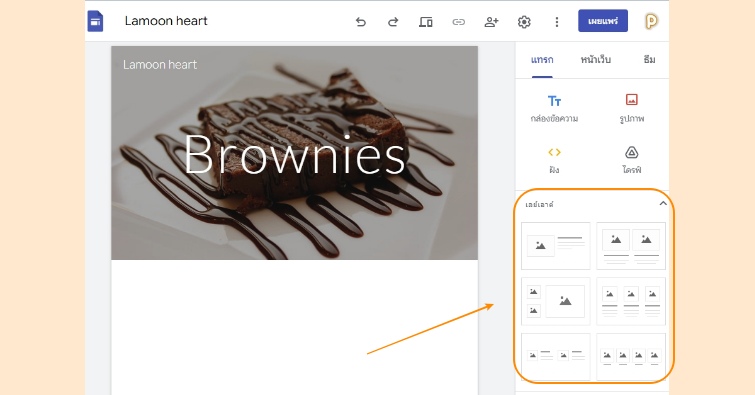The height and width of the screenshot is (395, 755).
Task: Insert embed code (ฝัง)
Action: [554, 160]
